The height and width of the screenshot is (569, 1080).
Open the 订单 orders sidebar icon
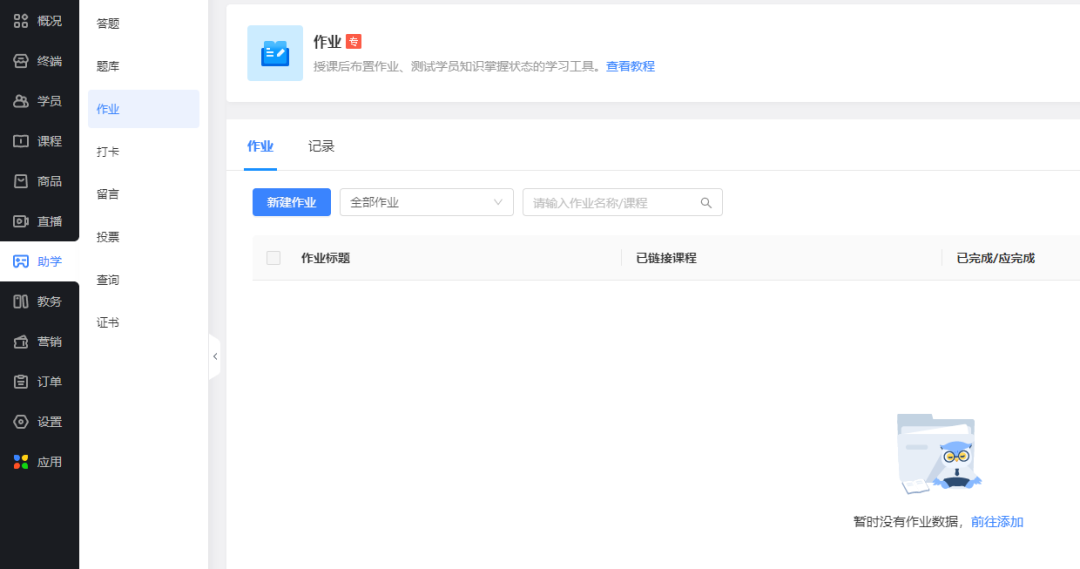[21, 382]
